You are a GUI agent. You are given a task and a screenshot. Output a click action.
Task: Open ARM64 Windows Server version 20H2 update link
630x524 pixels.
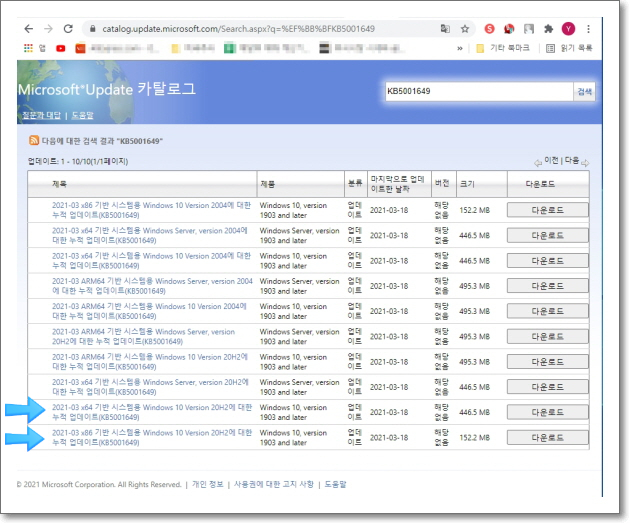(x=143, y=336)
